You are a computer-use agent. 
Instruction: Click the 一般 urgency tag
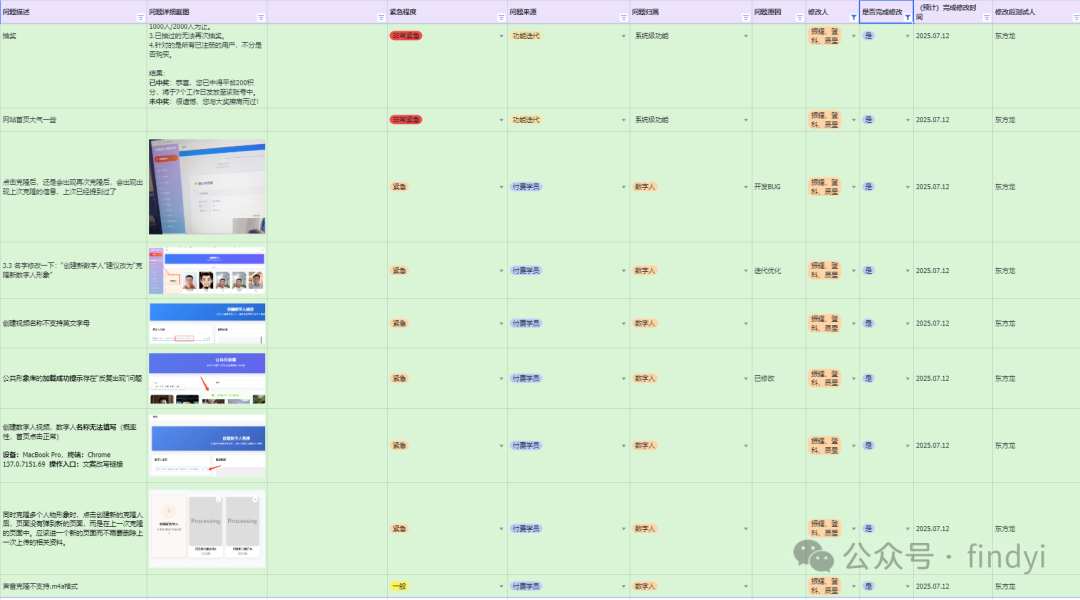click(x=399, y=586)
